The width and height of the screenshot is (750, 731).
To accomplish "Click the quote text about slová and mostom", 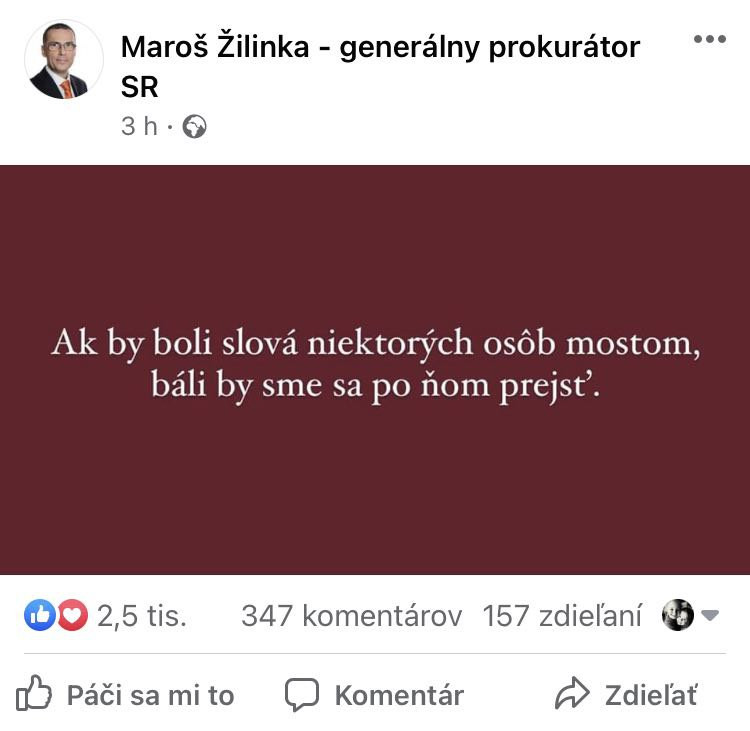I will pos(375,365).
